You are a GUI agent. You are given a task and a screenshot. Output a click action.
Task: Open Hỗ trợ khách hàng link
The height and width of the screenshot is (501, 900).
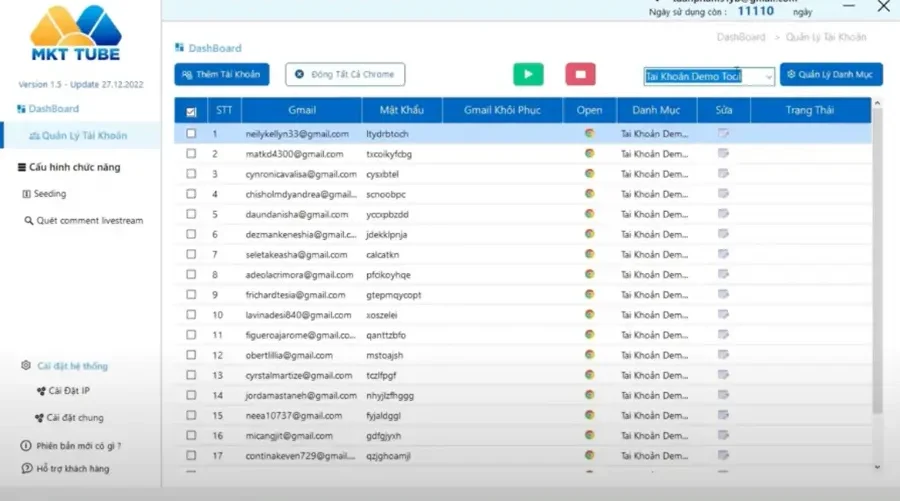[x=65, y=468]
